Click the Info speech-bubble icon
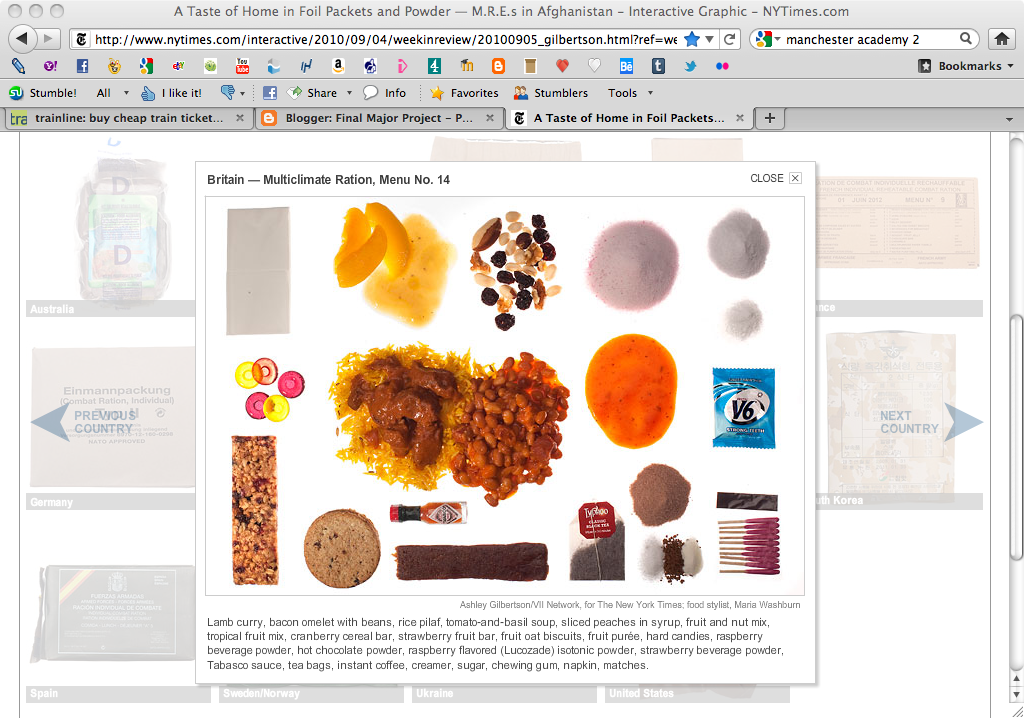 point(370,92)
